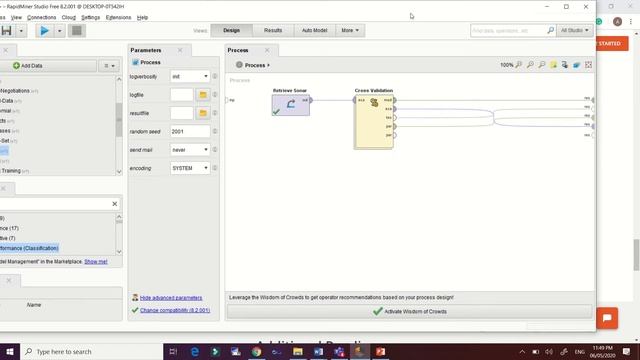Switch to the Design view
The width and height of the screenshot is (640, 360).
[x=231, y=30]
